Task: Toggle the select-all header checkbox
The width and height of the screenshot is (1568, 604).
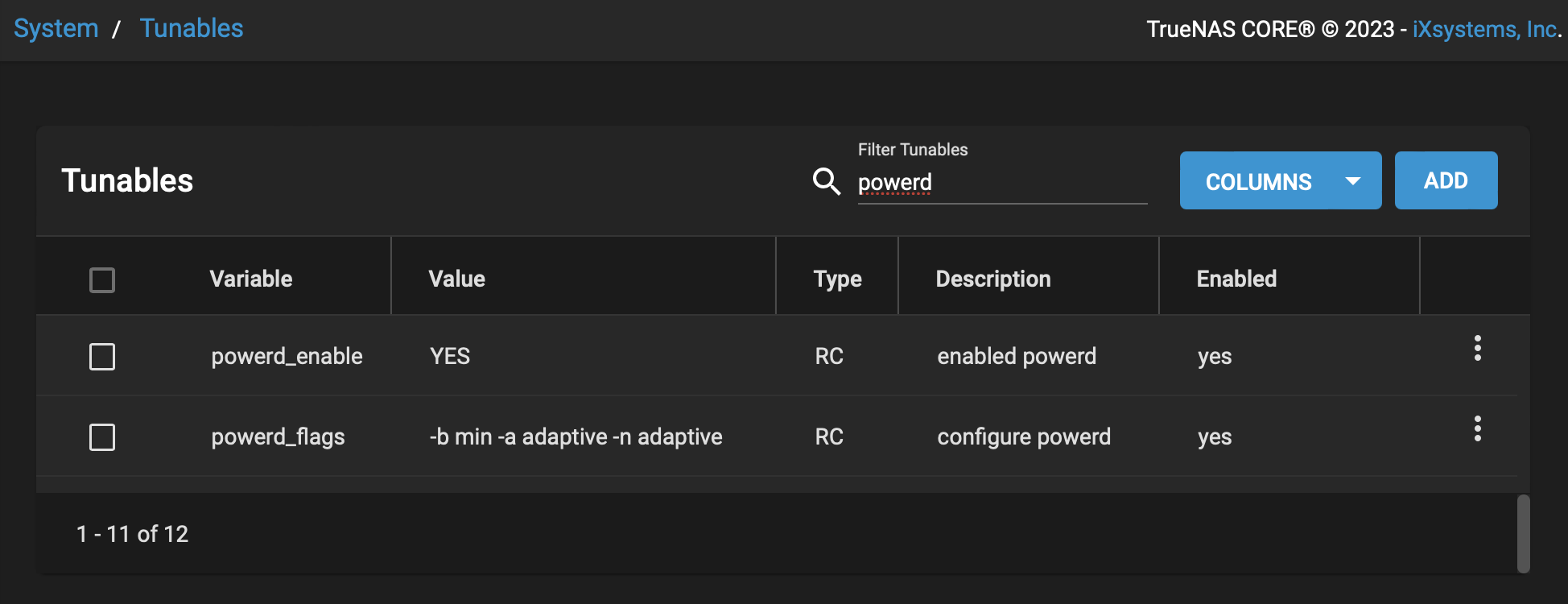Action: coord(102,280)
